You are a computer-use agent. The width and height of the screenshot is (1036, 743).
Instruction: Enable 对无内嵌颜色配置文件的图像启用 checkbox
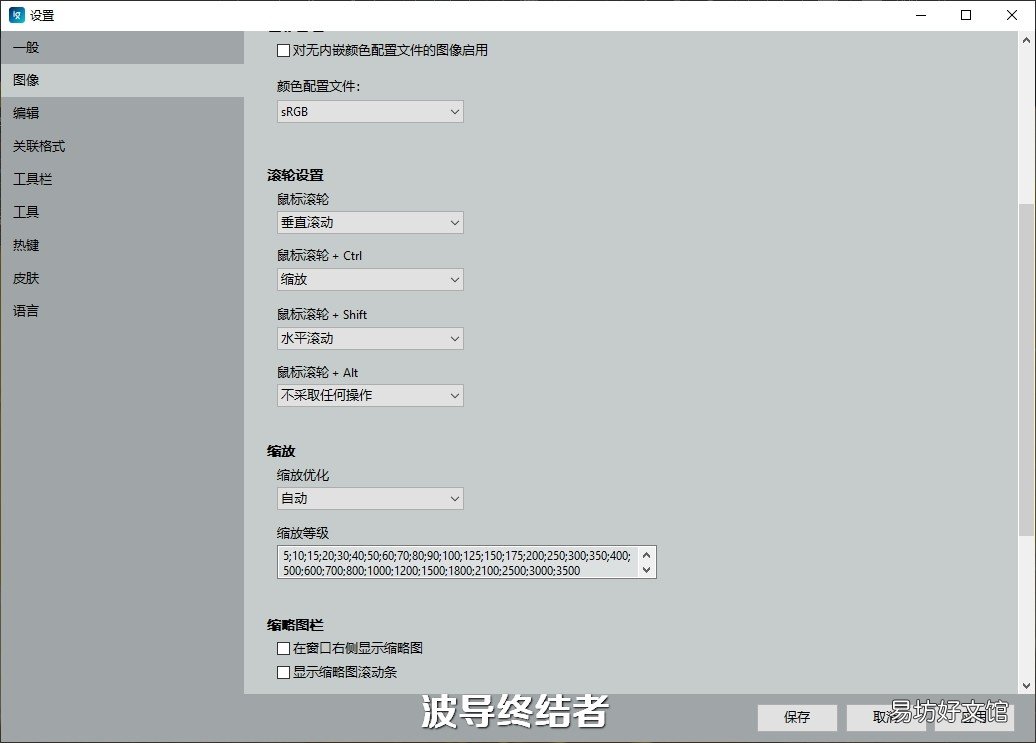[283, 50]
